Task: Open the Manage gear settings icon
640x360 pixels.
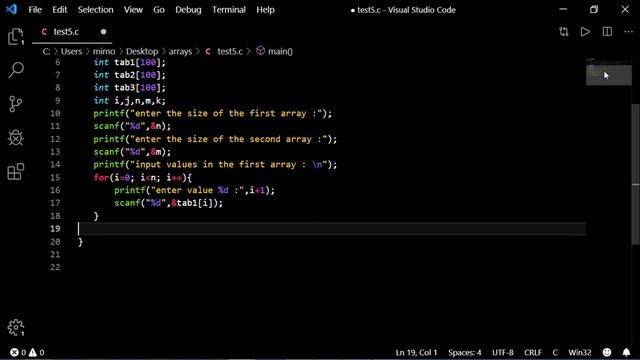Action: click(x=16, y=327)
